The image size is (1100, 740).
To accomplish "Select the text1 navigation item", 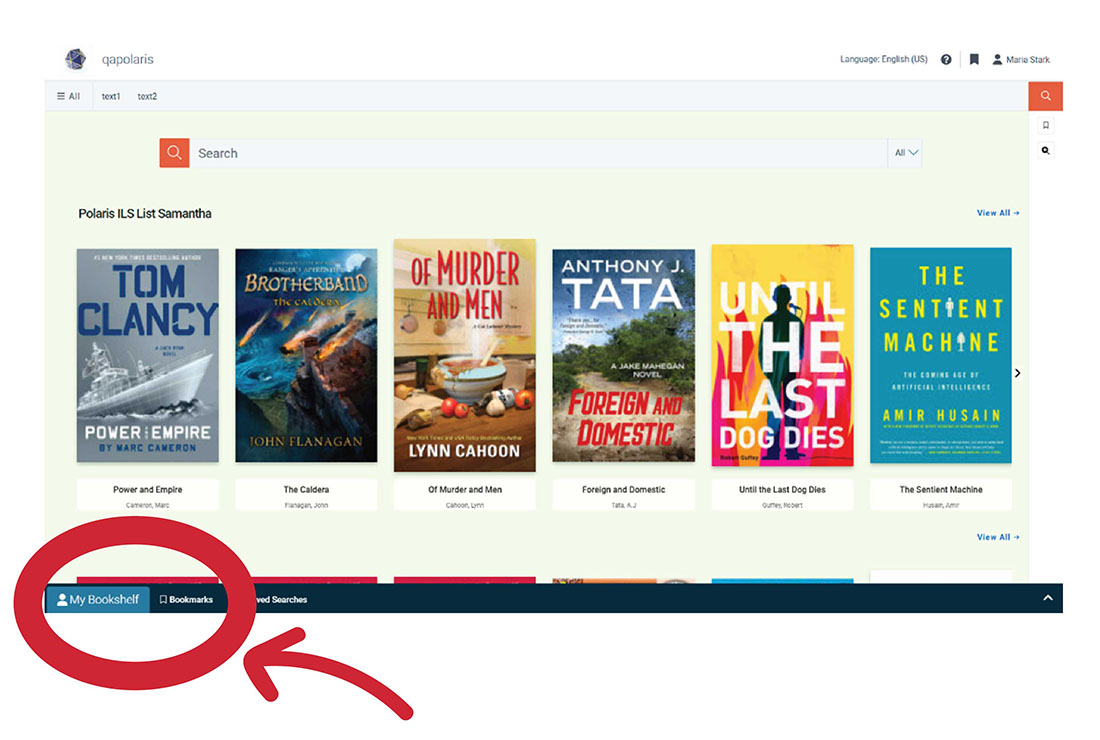I will click(111, 96).
